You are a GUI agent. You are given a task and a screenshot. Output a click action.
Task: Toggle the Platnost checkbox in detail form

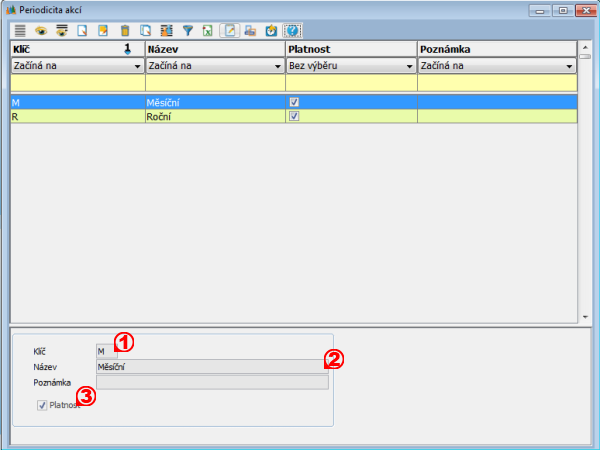tap(42, 405)
